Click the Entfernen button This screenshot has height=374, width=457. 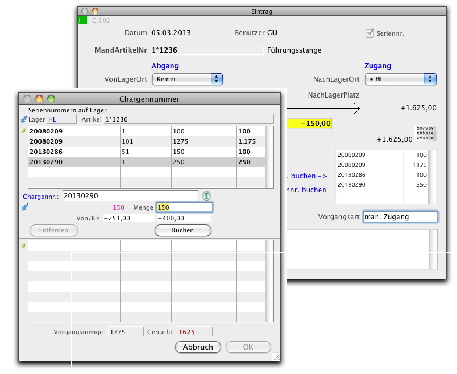pos(54,230)
